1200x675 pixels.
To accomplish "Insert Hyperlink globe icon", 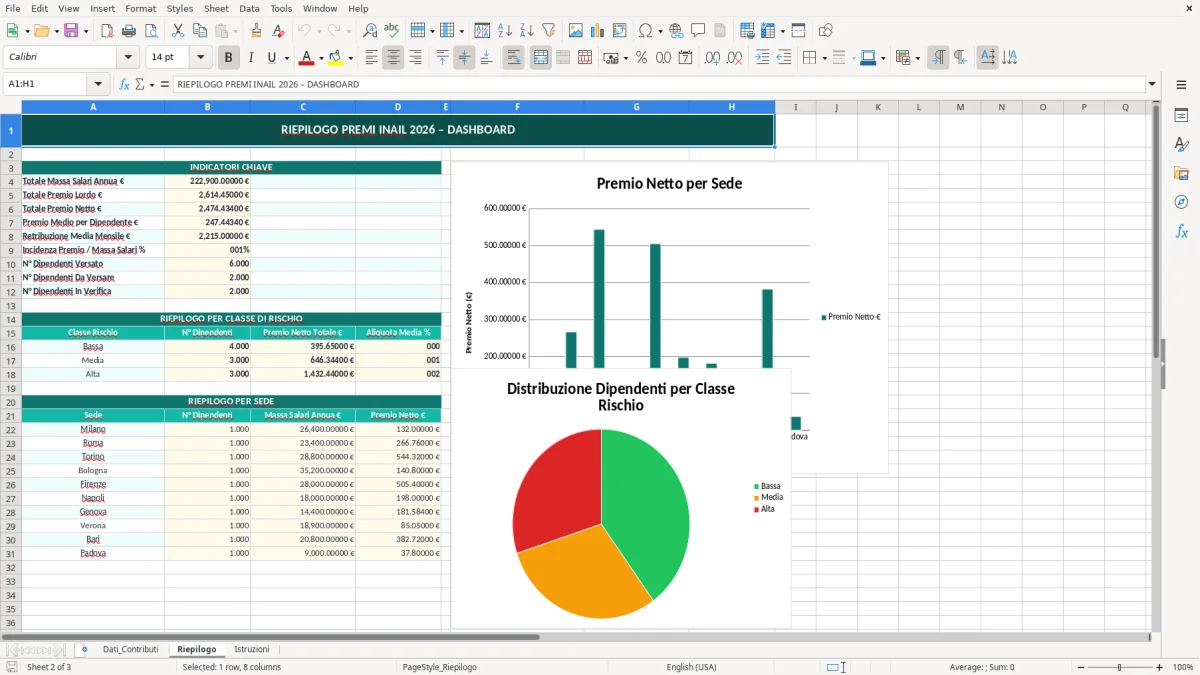I will (676, 31).
